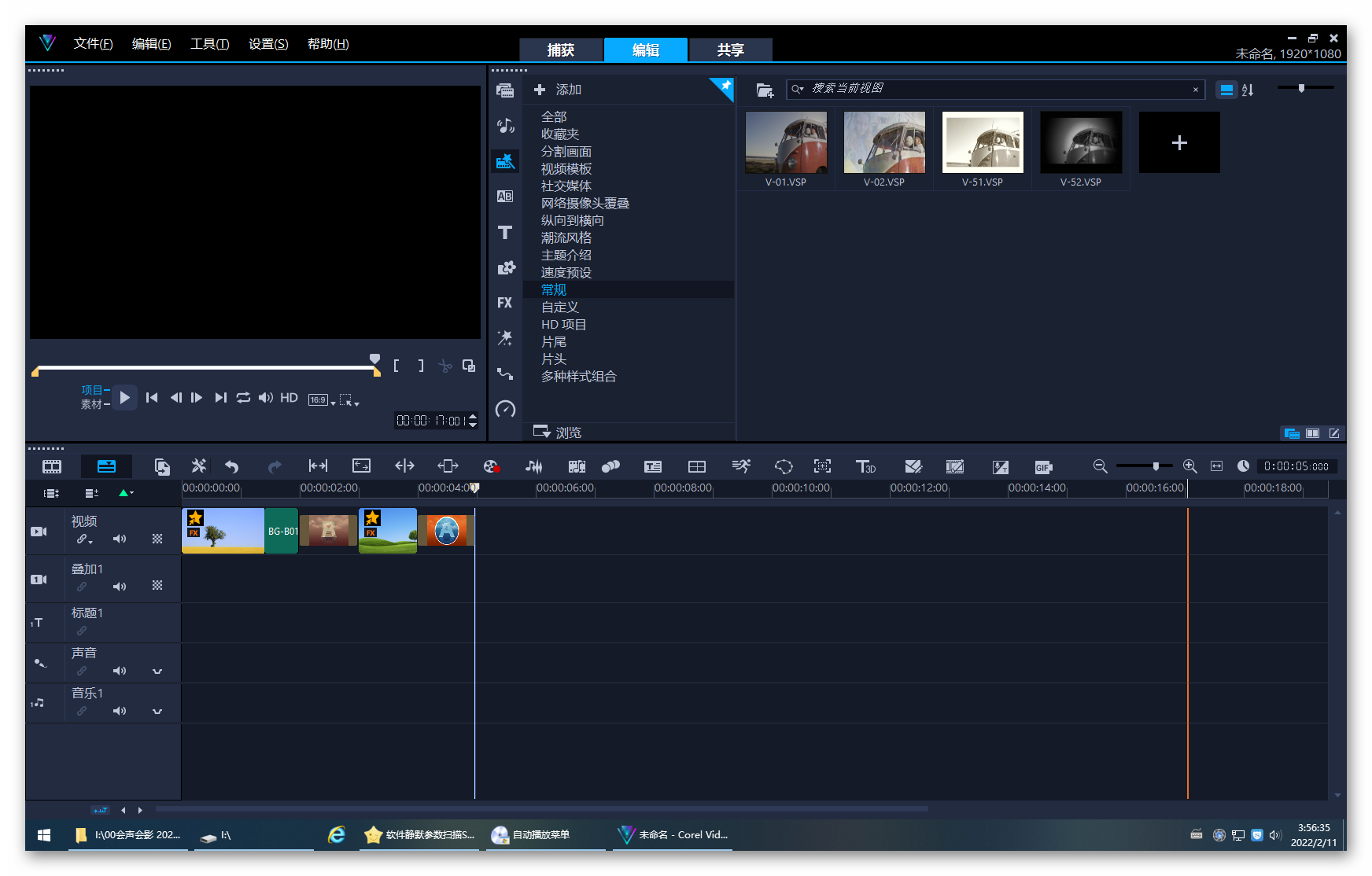This screenshot has height=876, width=1372.
Task: Open the resize/crop mode dropdown
Action: pyautogui.click(x=349, y=400)
